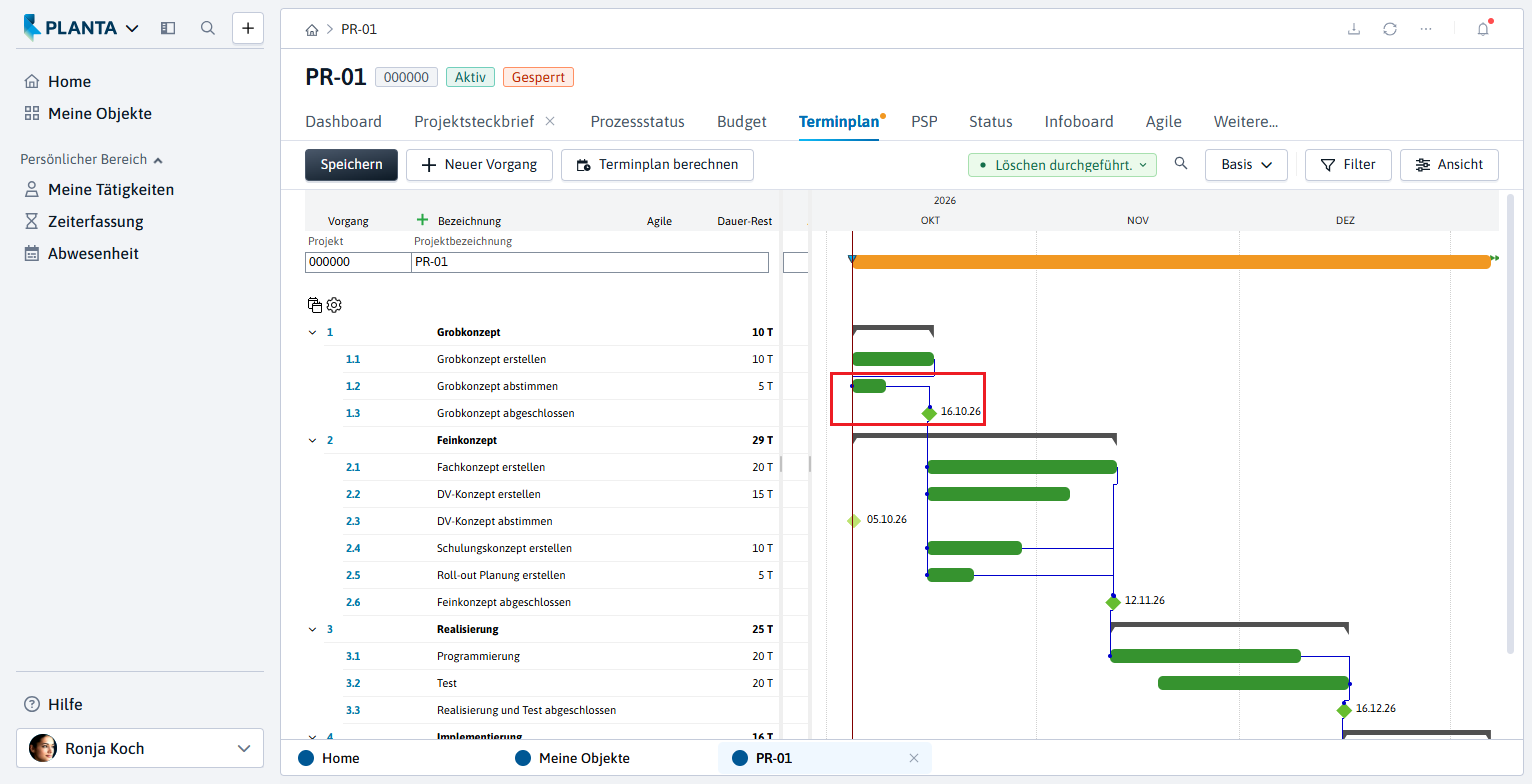
Task: Open the Ansicht button
Action: coord(1449,164)
